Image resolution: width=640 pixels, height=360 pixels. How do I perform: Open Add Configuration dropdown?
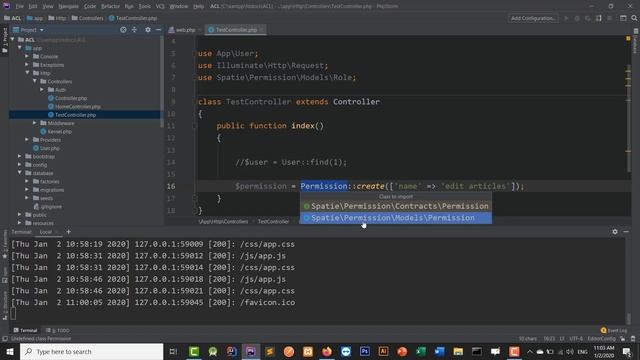pos(533,18)
